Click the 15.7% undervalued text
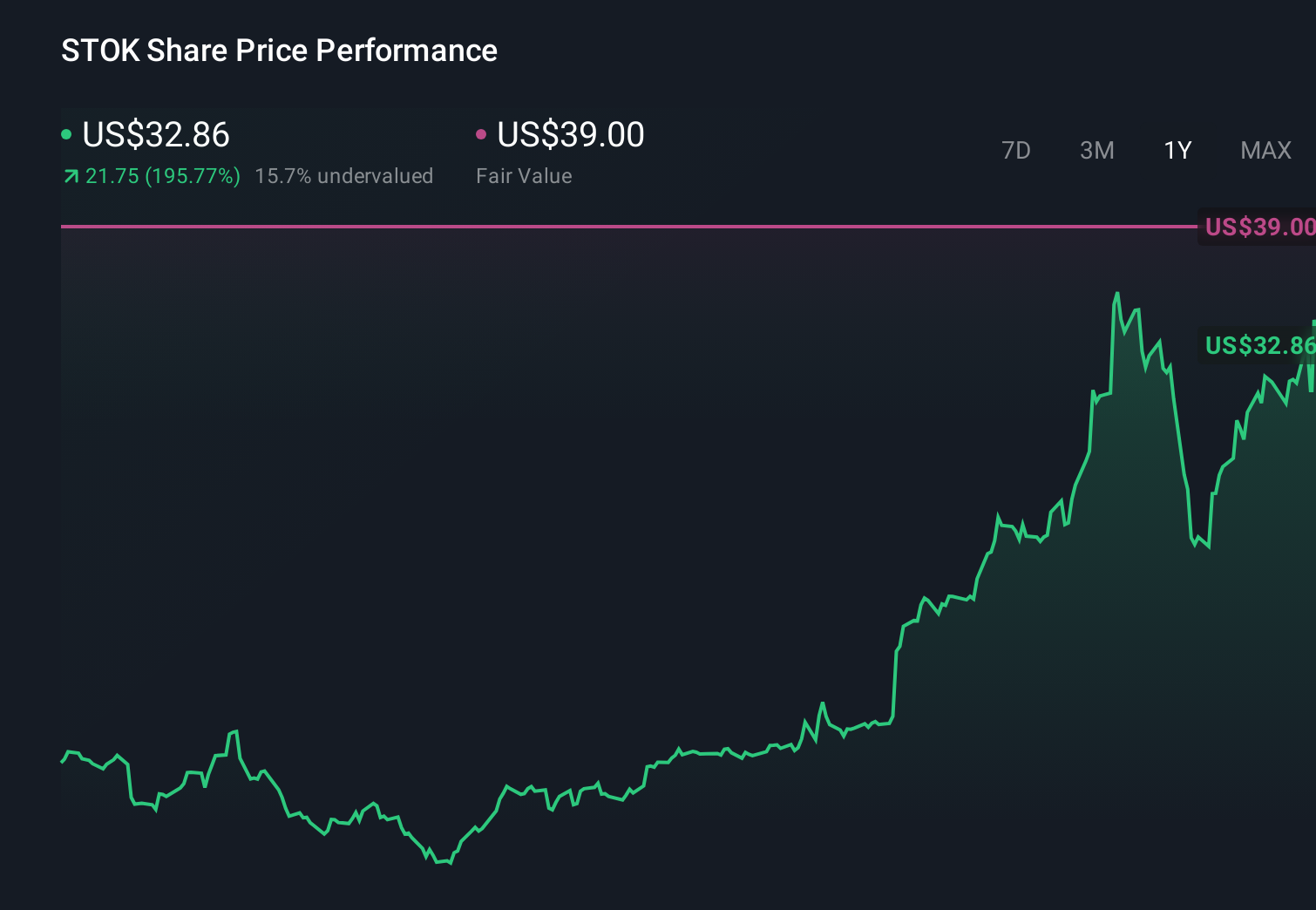The width and height of the screenshot is (1316, 910). pyautogui.click(x=344, y=175)
